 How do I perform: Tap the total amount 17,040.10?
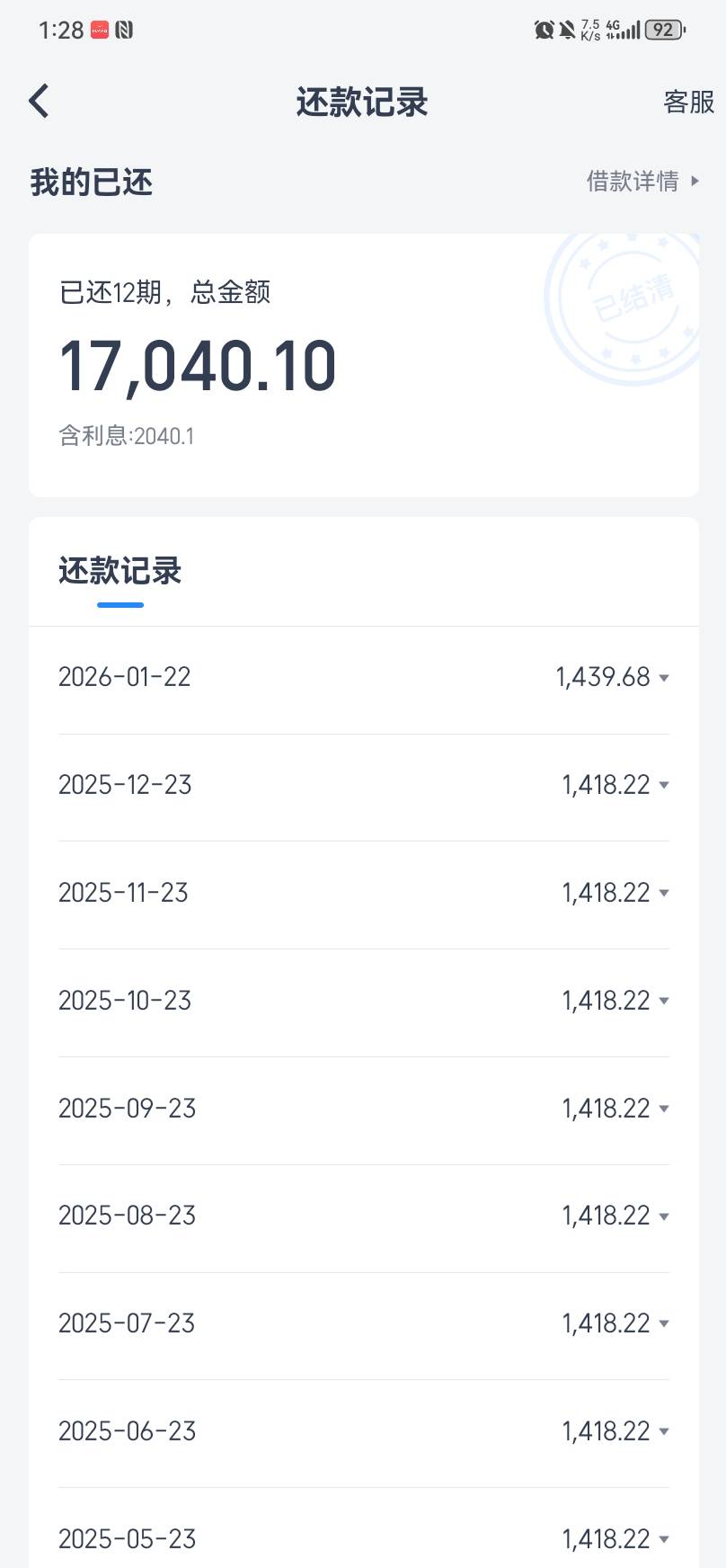point(198,367)
